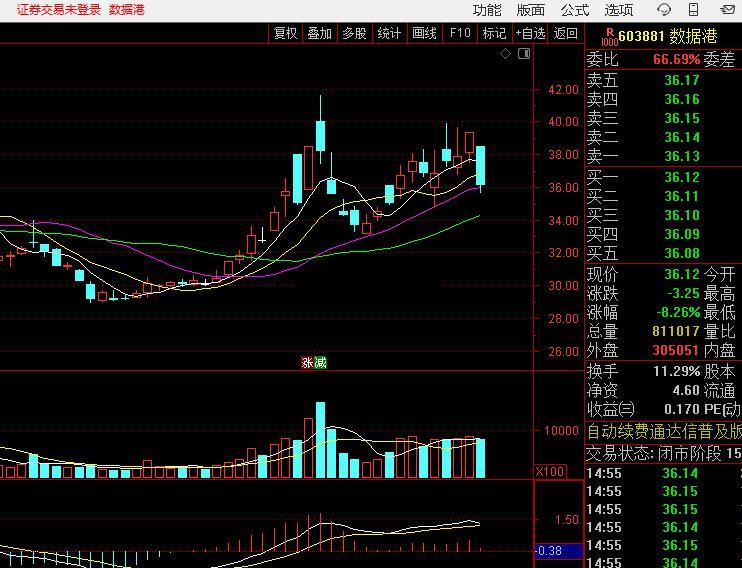
Task: Click the 涨幅 -8.26% value
Action: (678, 312)
